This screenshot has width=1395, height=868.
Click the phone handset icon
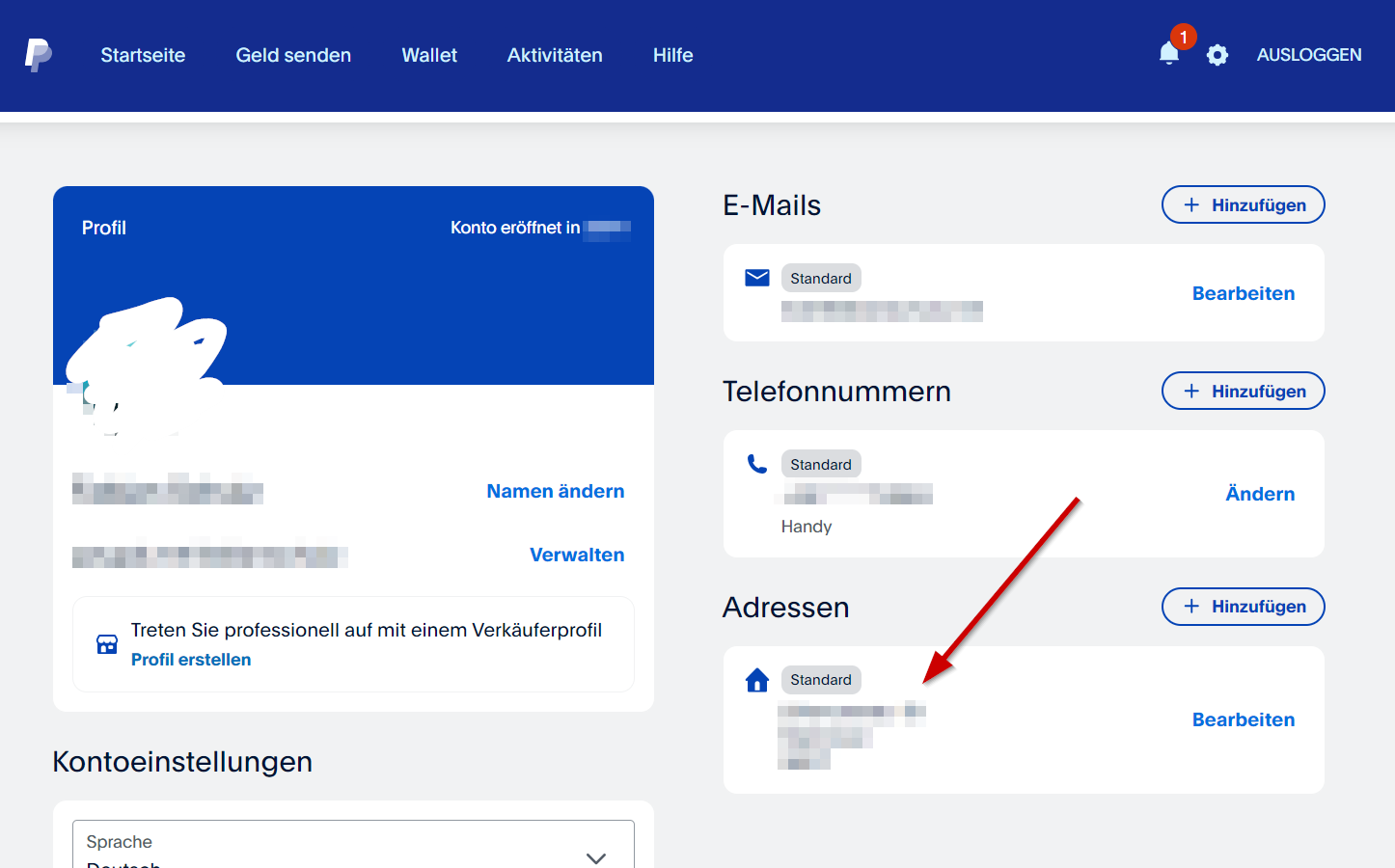(757, 464)
